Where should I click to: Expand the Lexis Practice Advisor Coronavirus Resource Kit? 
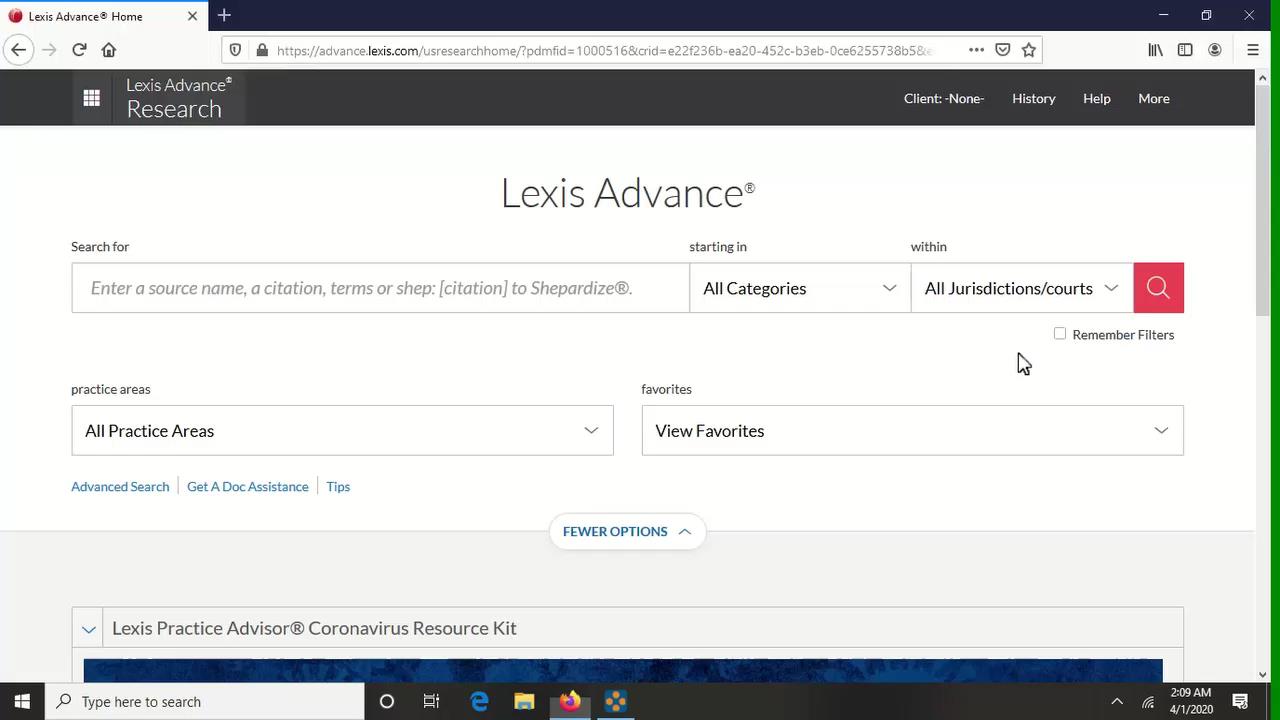click(x=88, y=628)
